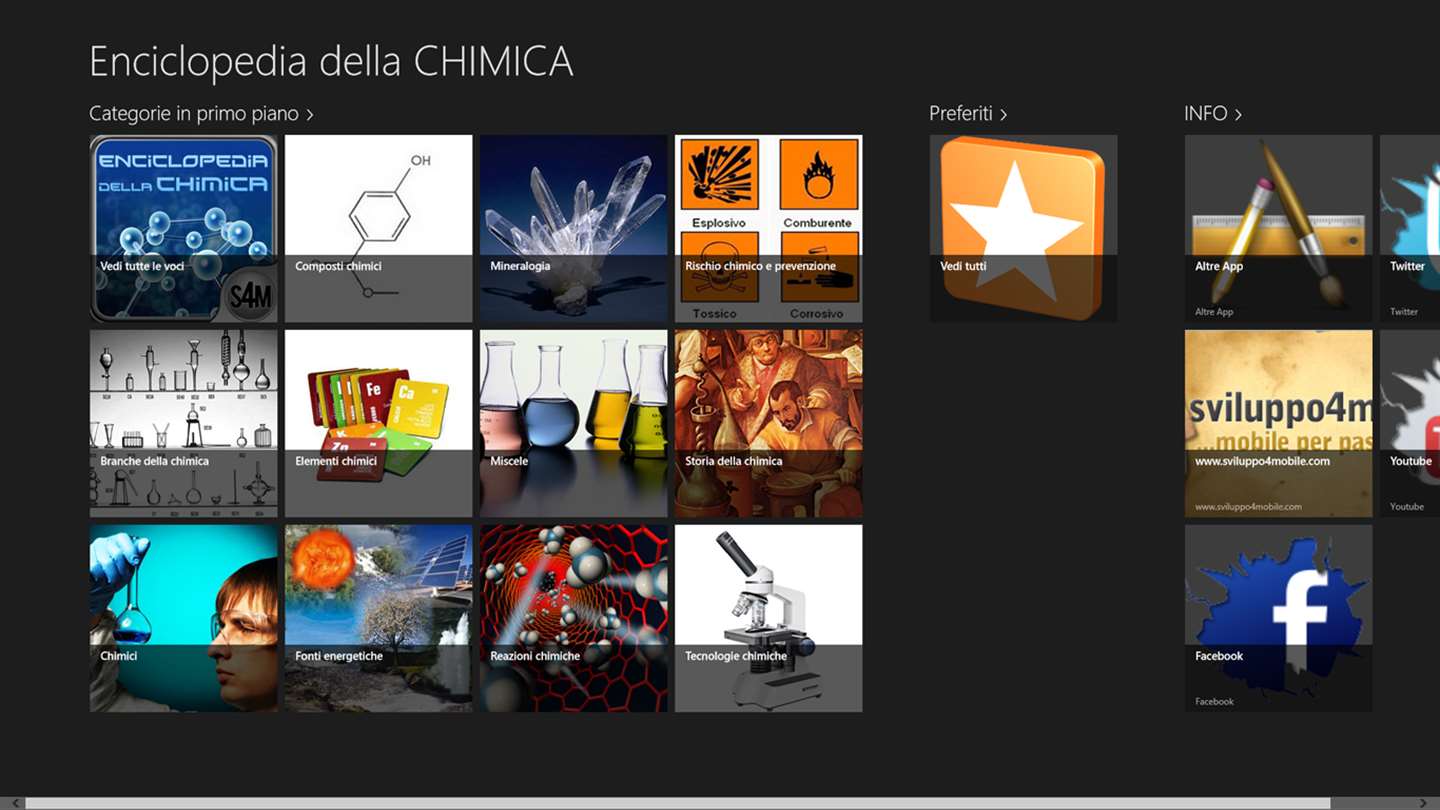Select the Tecnologie chimiche microscope tile
This screenshot has width=1440, height=810.
coord(768,618)
